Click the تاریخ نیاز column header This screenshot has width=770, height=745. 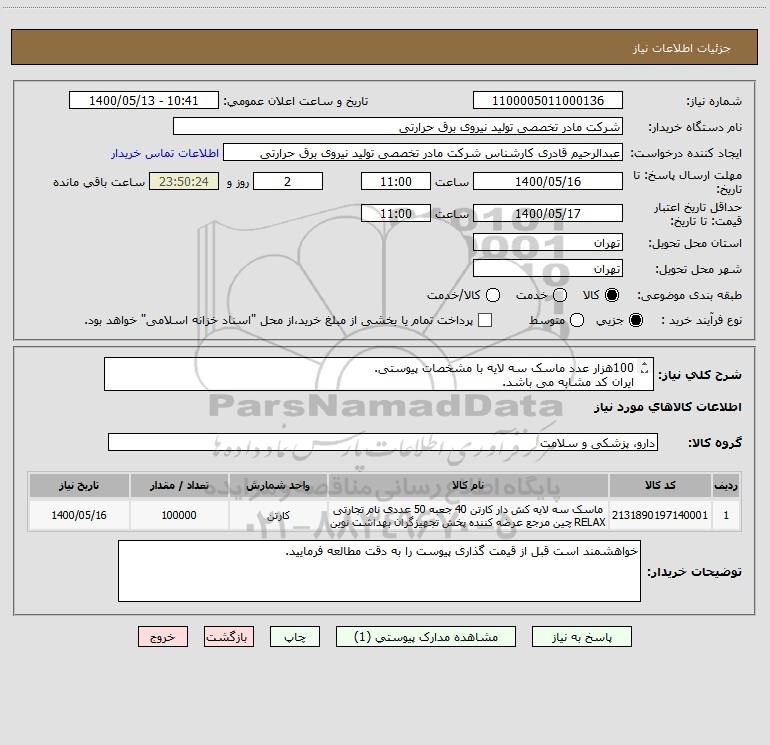pyautogui.click(x=79, y=485)
